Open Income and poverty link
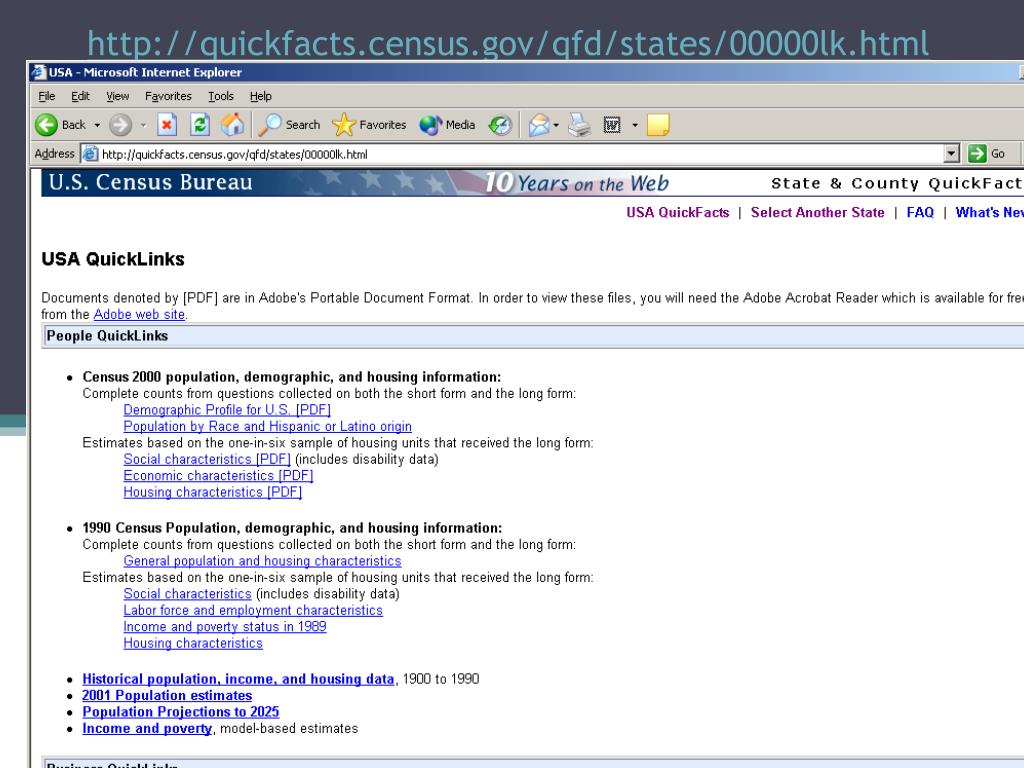 147,728
